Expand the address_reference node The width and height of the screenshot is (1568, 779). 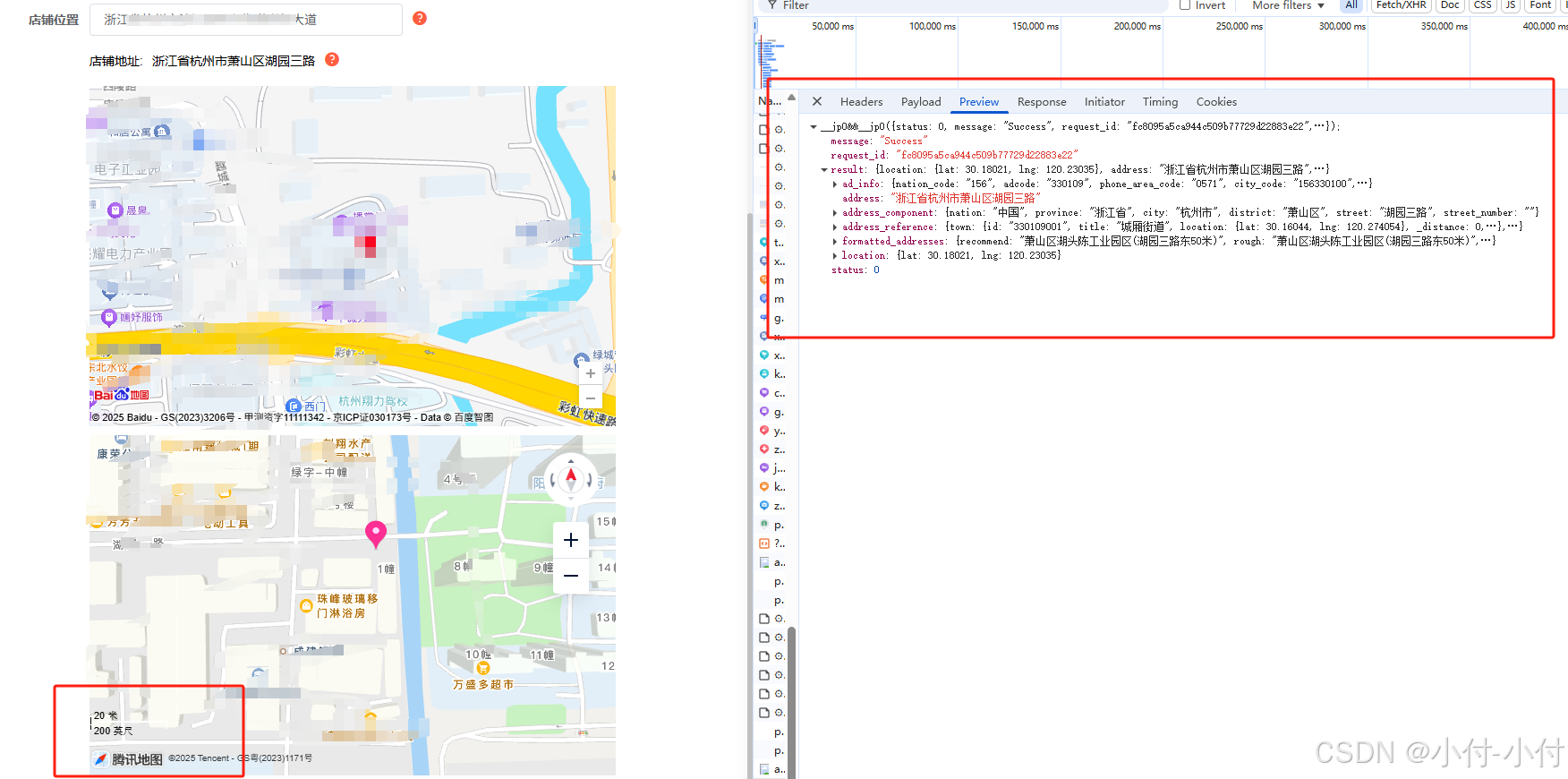(835, 227)
